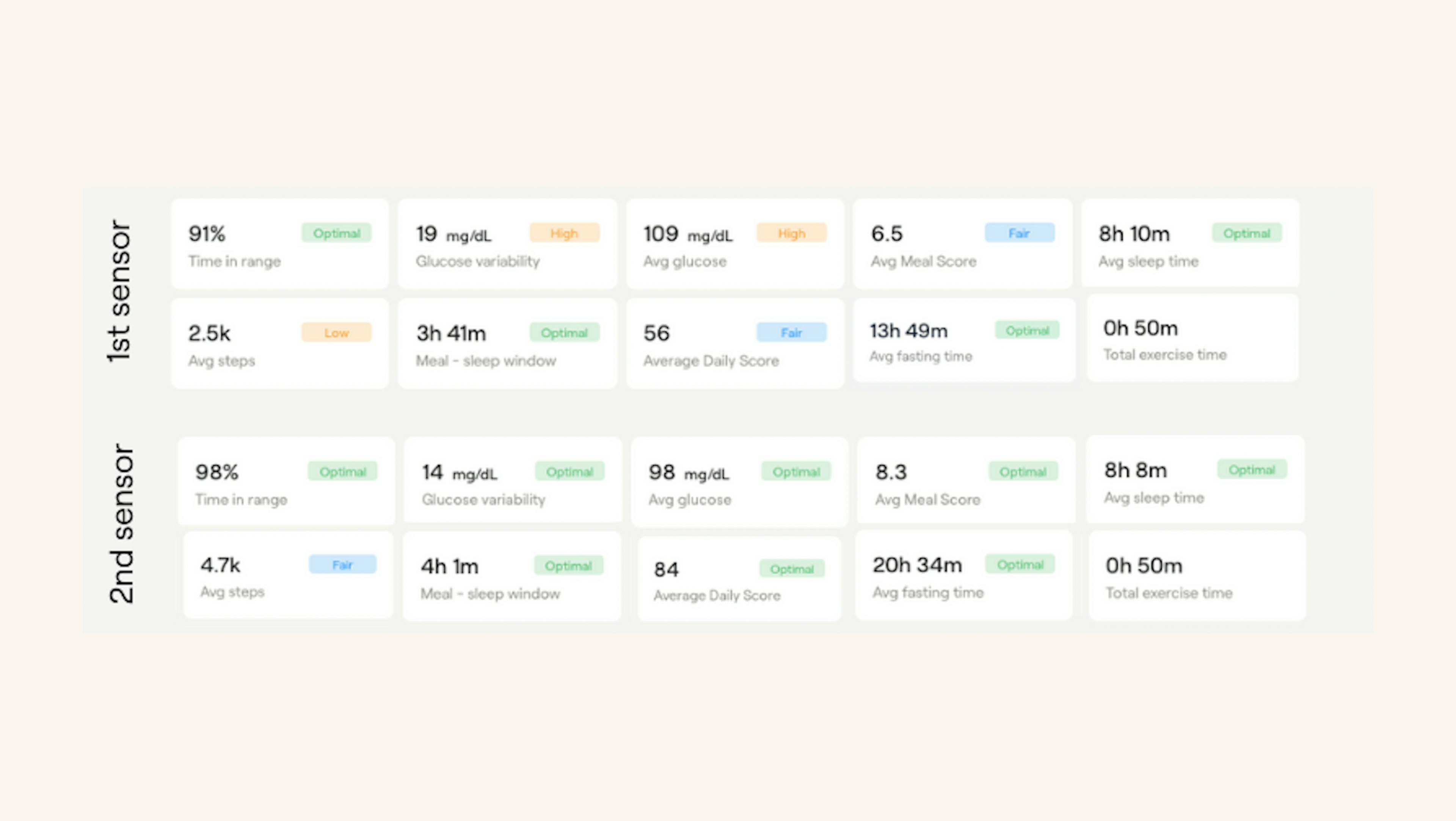Click the 84 Average Daily Score value
Screen dimensions: 1456x821
[x=666, y=569]
